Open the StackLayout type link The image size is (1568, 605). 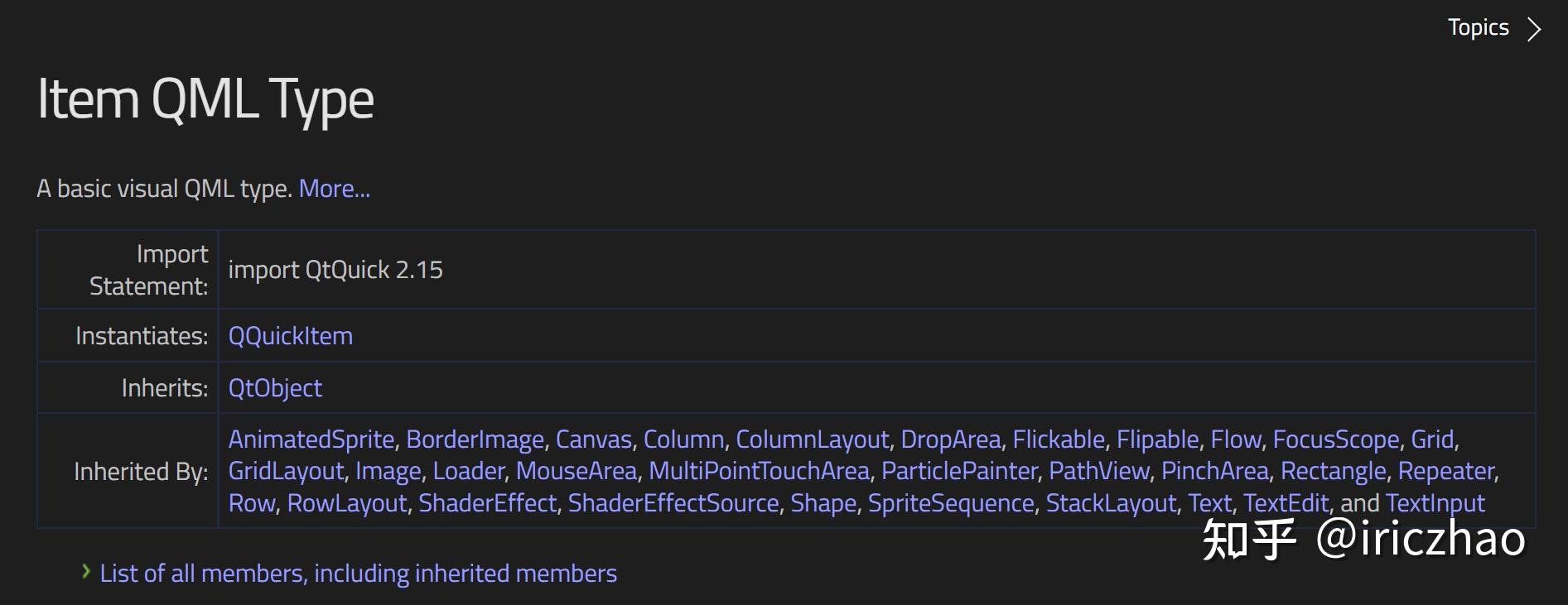point(1110,503)
